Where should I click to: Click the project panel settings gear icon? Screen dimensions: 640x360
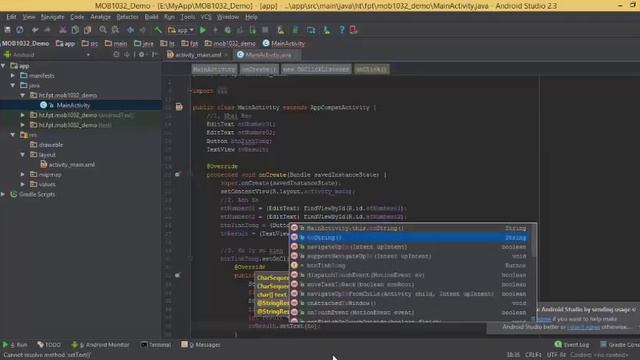pyautogui.click(x=142, y=54)
